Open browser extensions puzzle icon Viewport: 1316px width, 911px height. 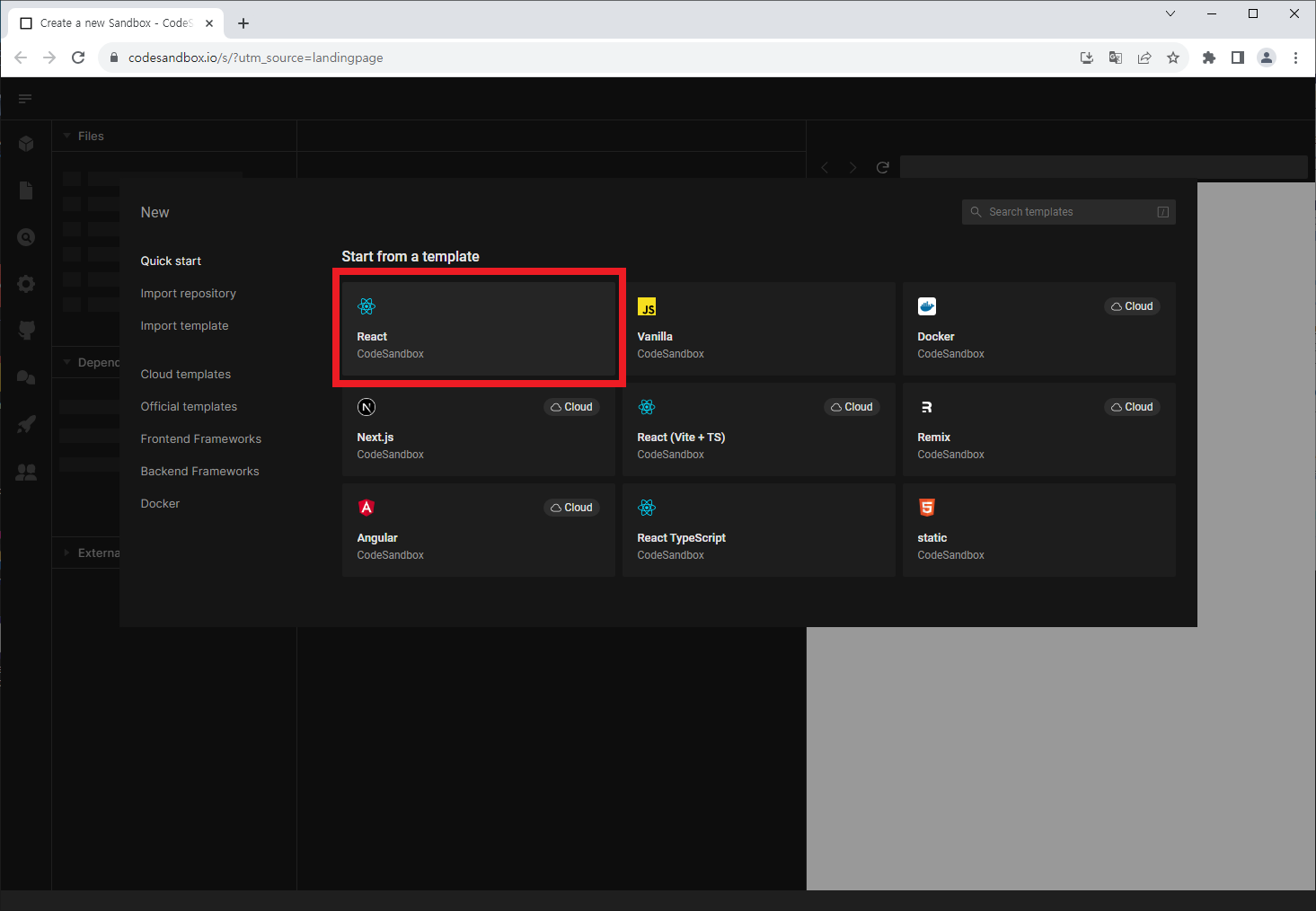(1209, 57)
